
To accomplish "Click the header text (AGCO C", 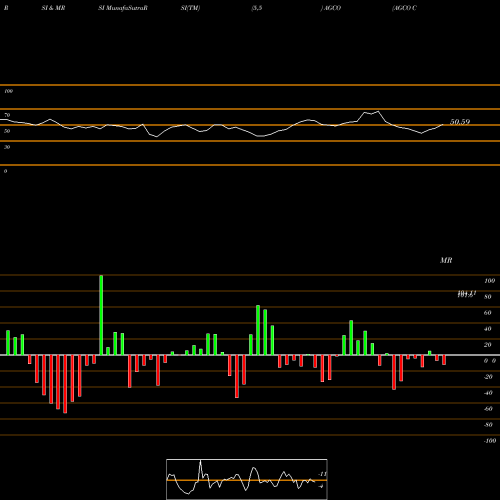I will click(x=404, y=8).
